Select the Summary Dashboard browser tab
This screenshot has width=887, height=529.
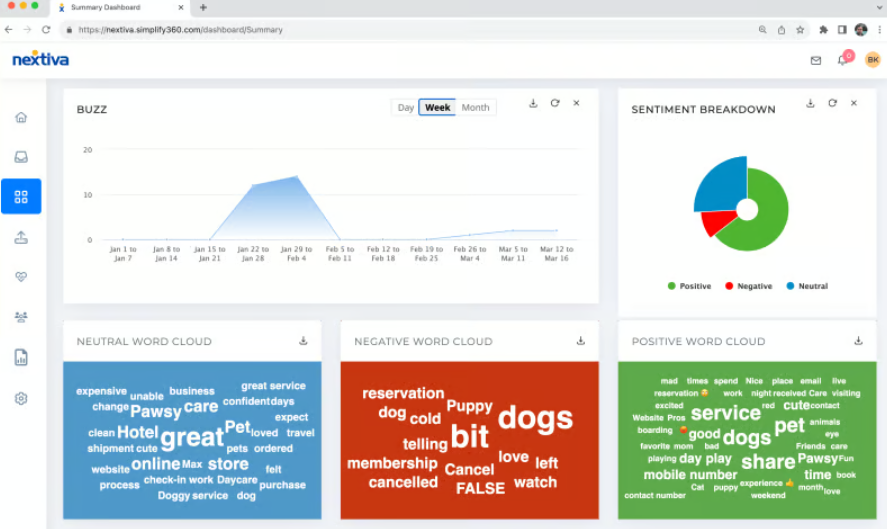click(120, 7)
